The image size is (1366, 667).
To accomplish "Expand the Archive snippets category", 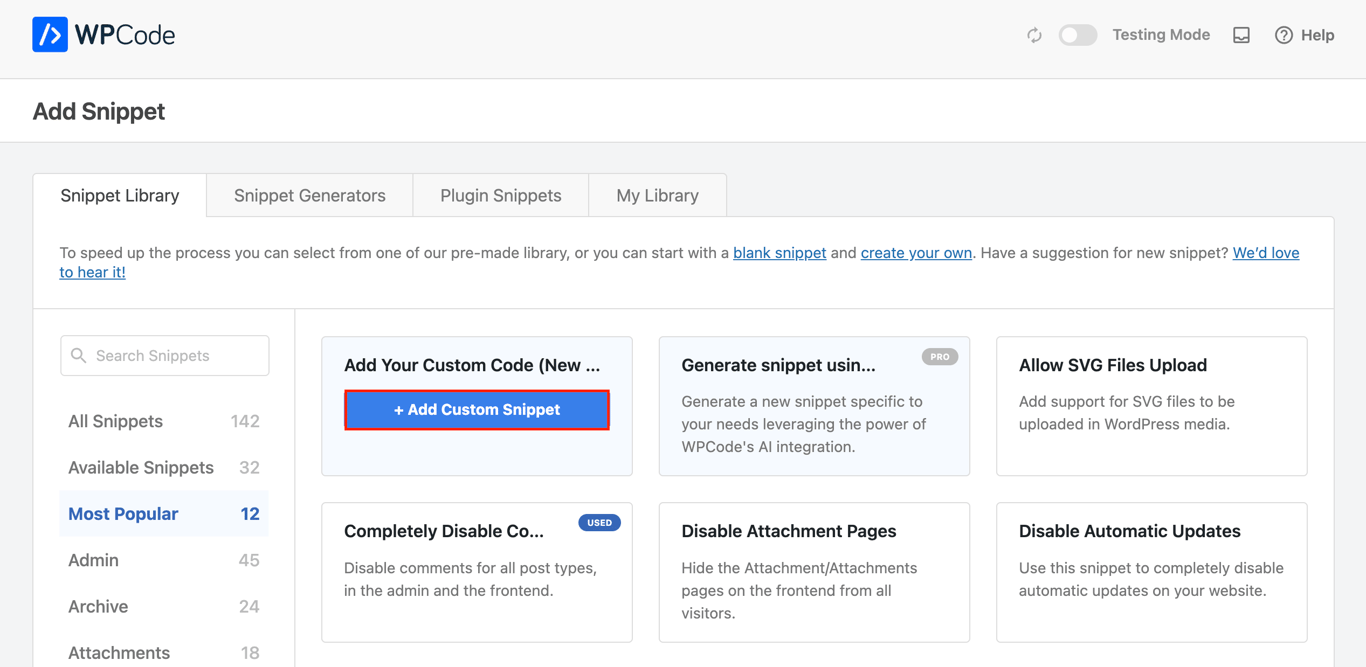I will [97, 606].
